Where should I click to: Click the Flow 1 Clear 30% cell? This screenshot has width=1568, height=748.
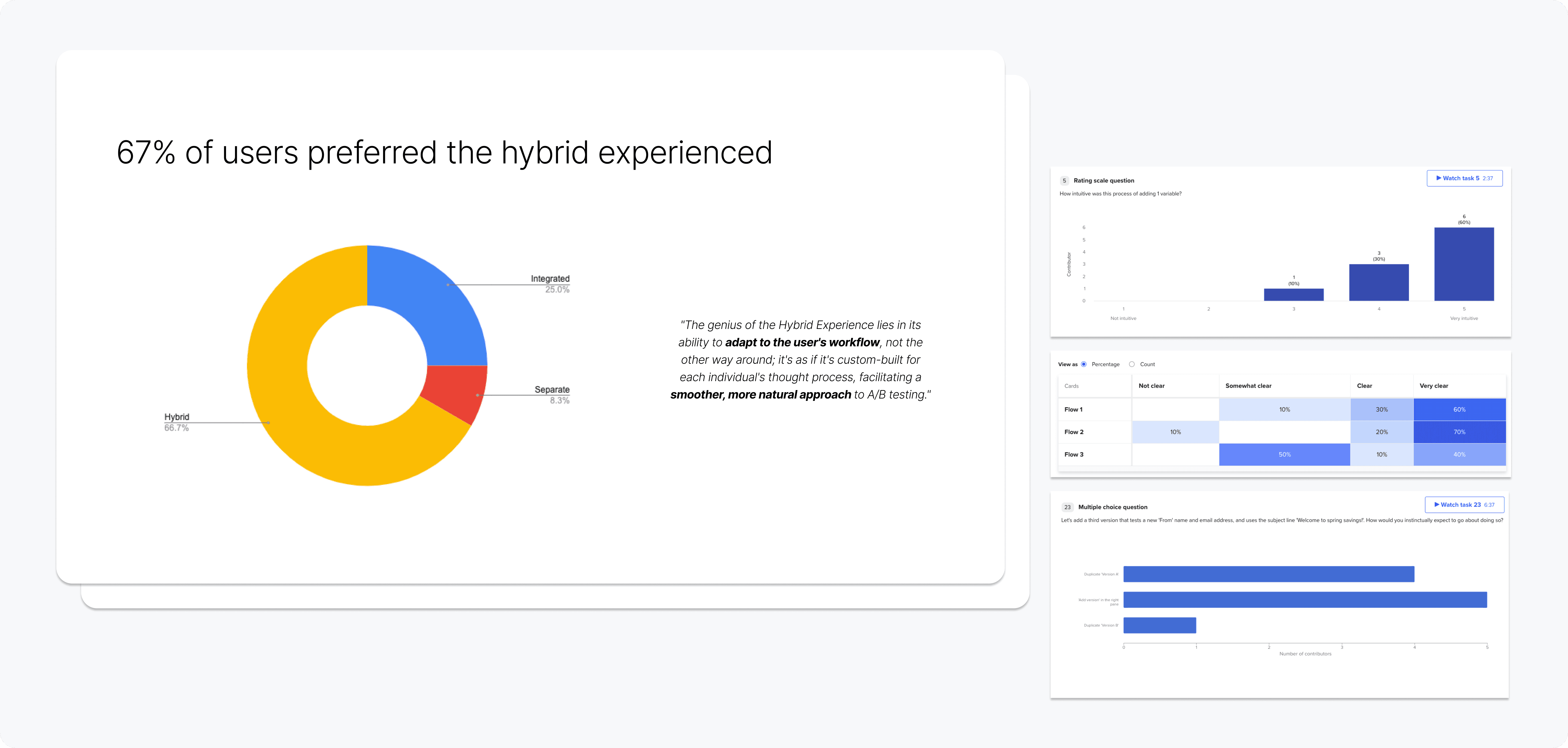(x=1382, y=409)
